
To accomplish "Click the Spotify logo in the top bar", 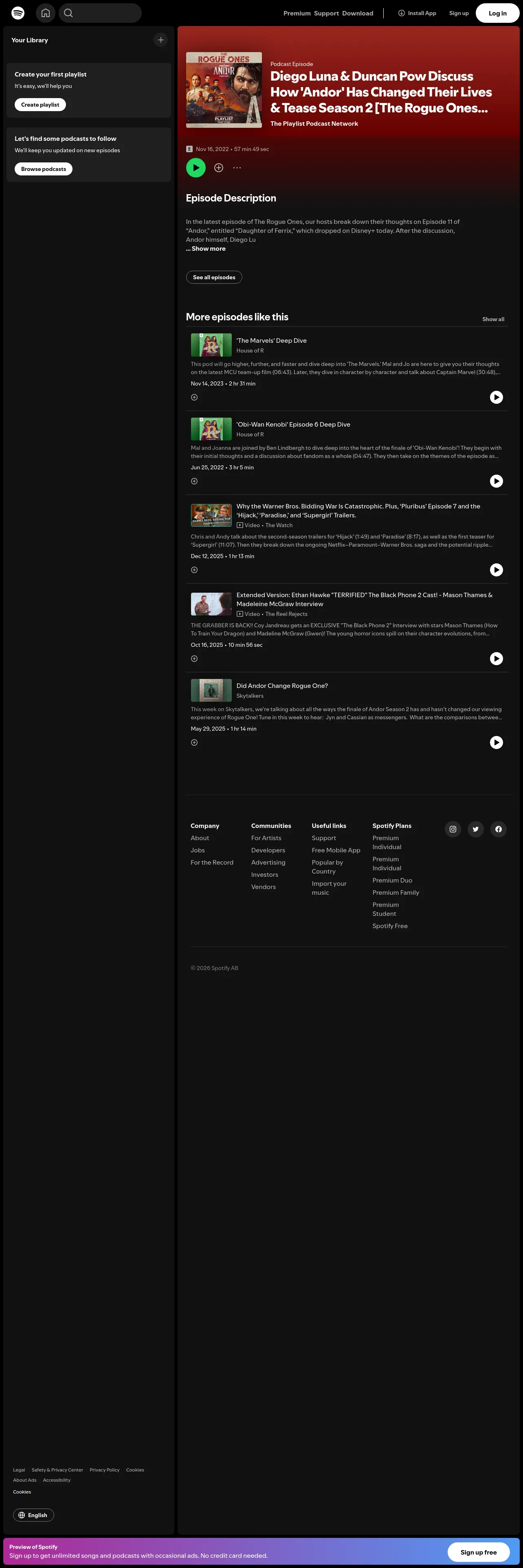I will click(18, 13).
